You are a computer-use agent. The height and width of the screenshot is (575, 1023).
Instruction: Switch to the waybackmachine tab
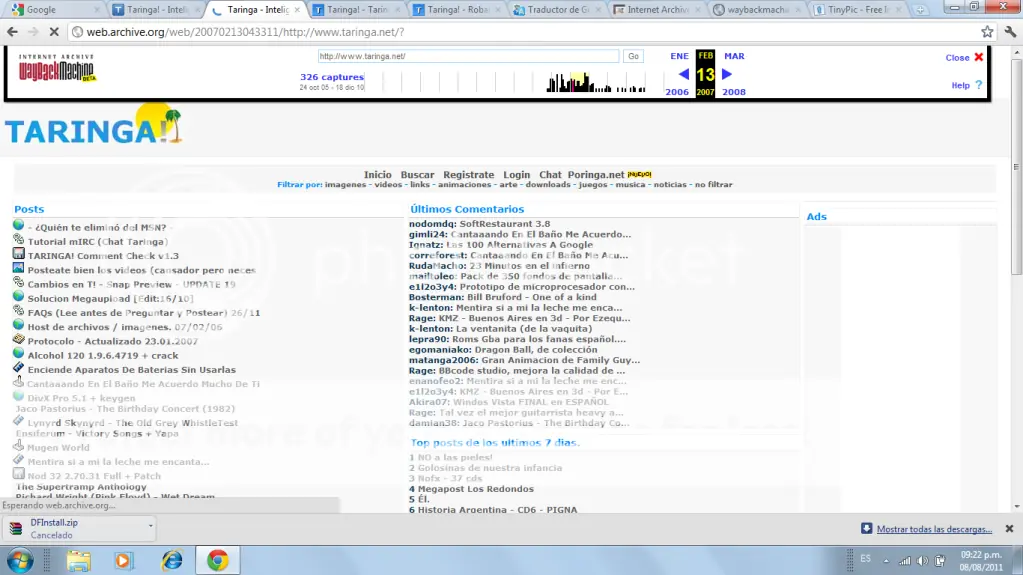757,10
